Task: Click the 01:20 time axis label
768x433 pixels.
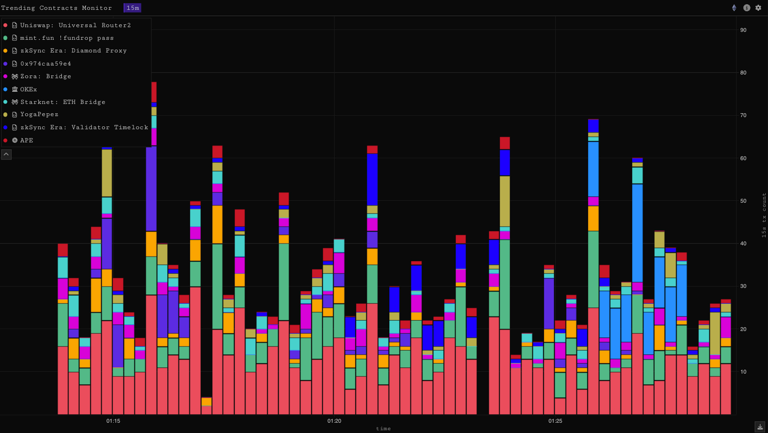Action: [334, 421]
